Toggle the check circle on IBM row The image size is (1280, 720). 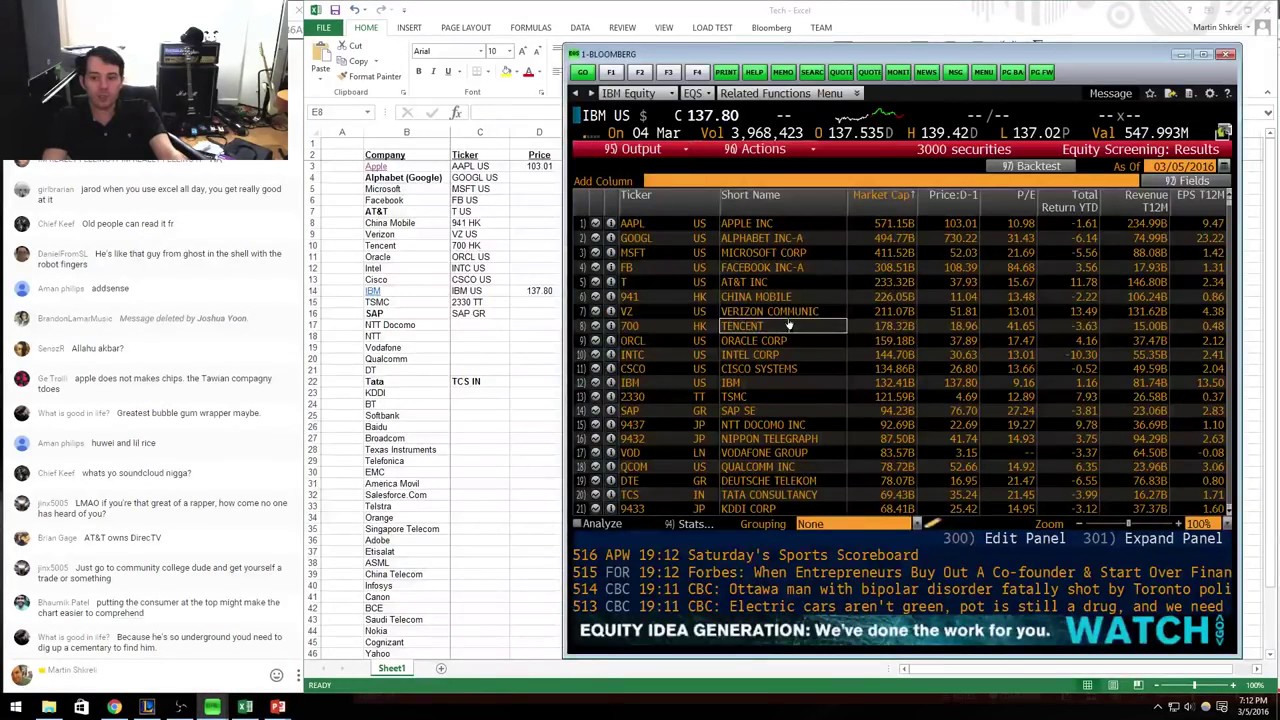coord(596,383)
